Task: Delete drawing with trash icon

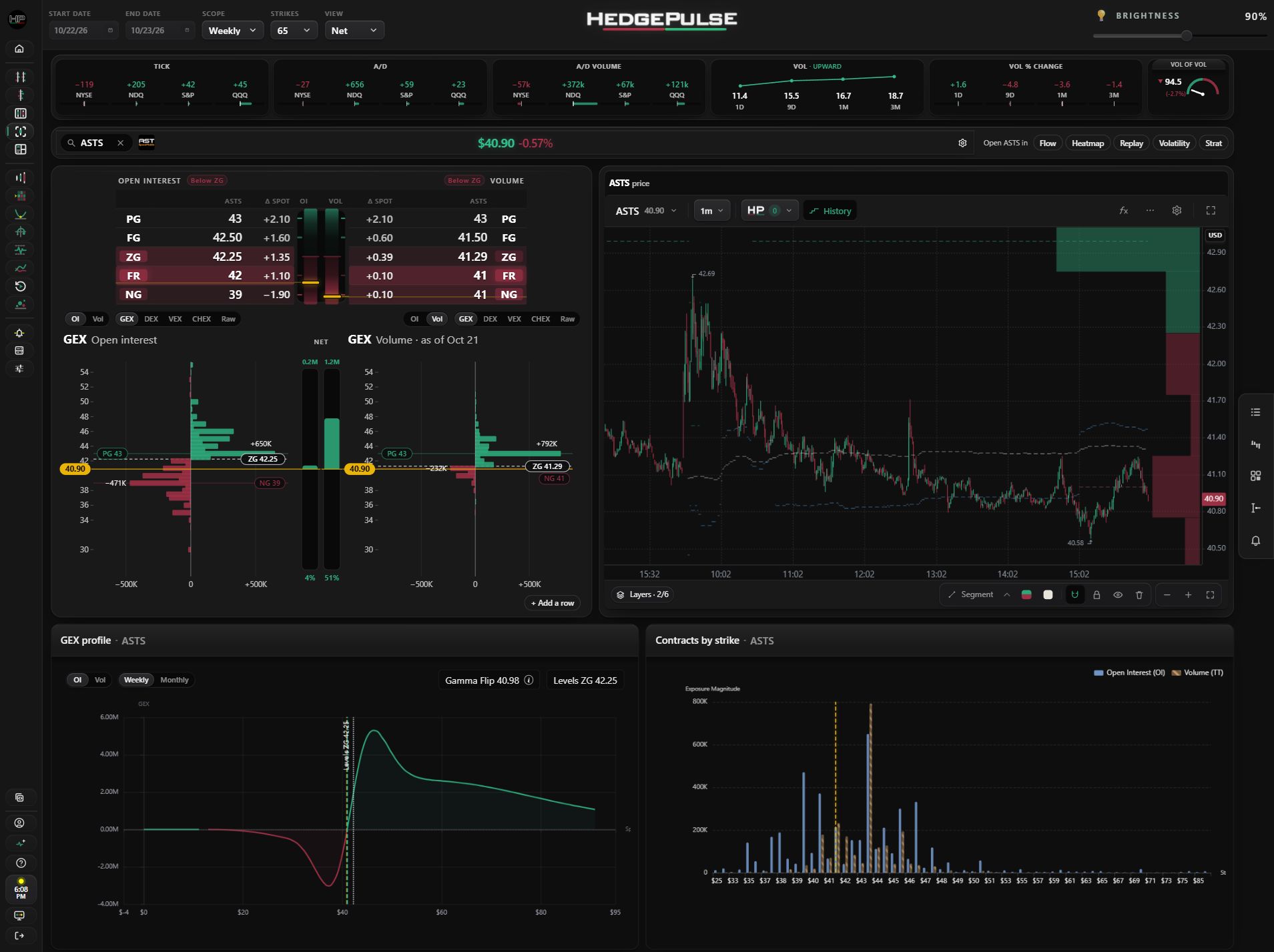Action: [1139, 594]
